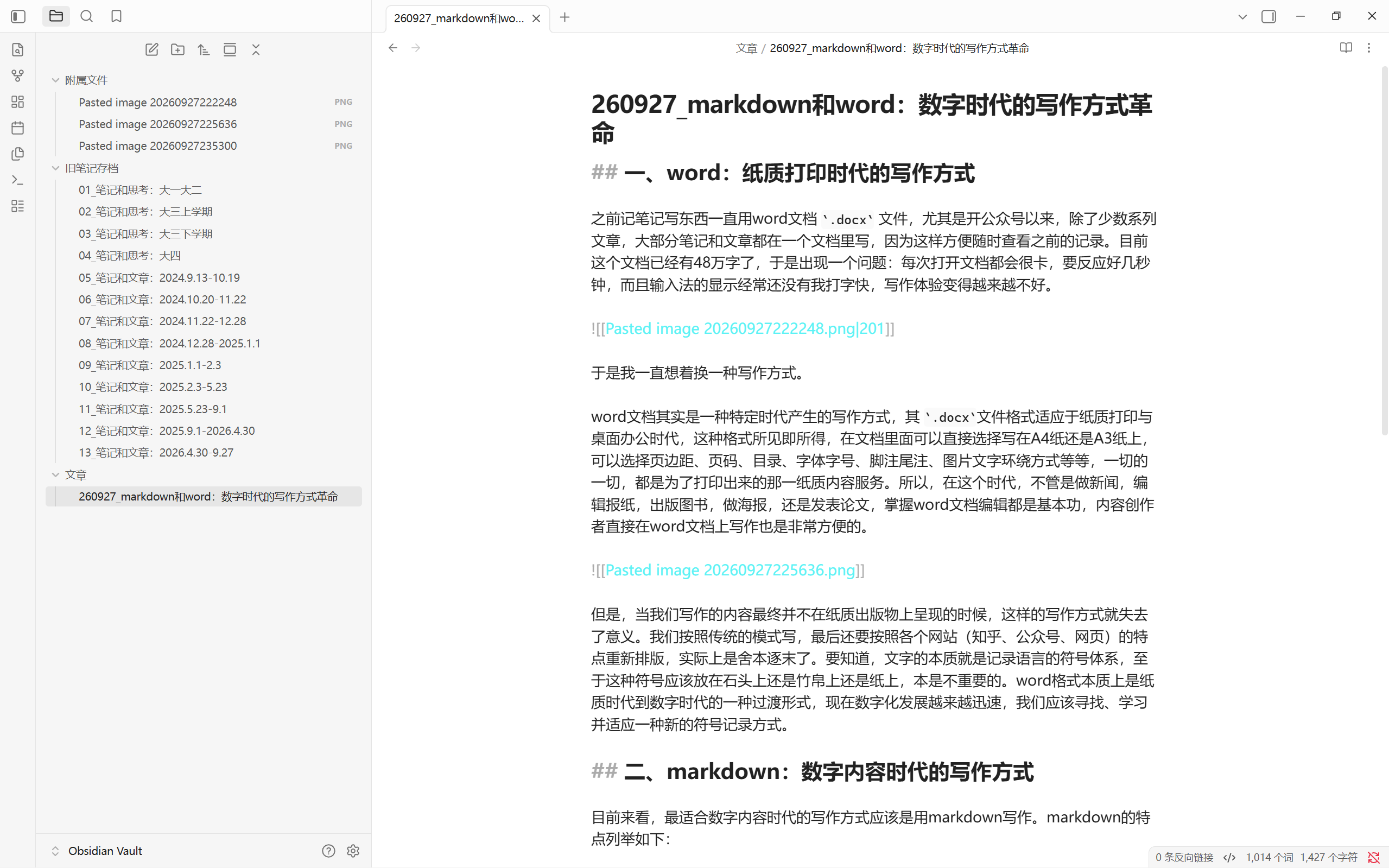Switch to reading view book icon

[1346, 48]
